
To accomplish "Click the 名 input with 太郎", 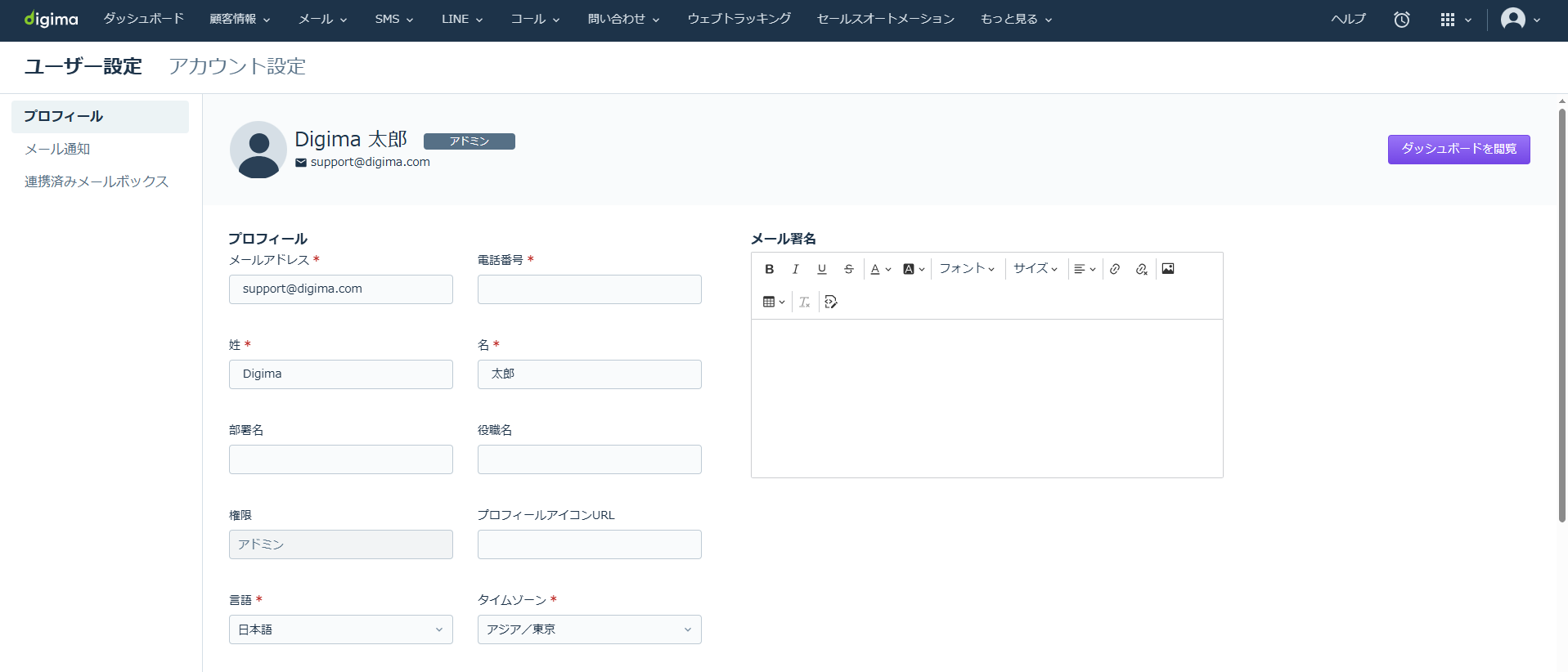I will point(590,374).
